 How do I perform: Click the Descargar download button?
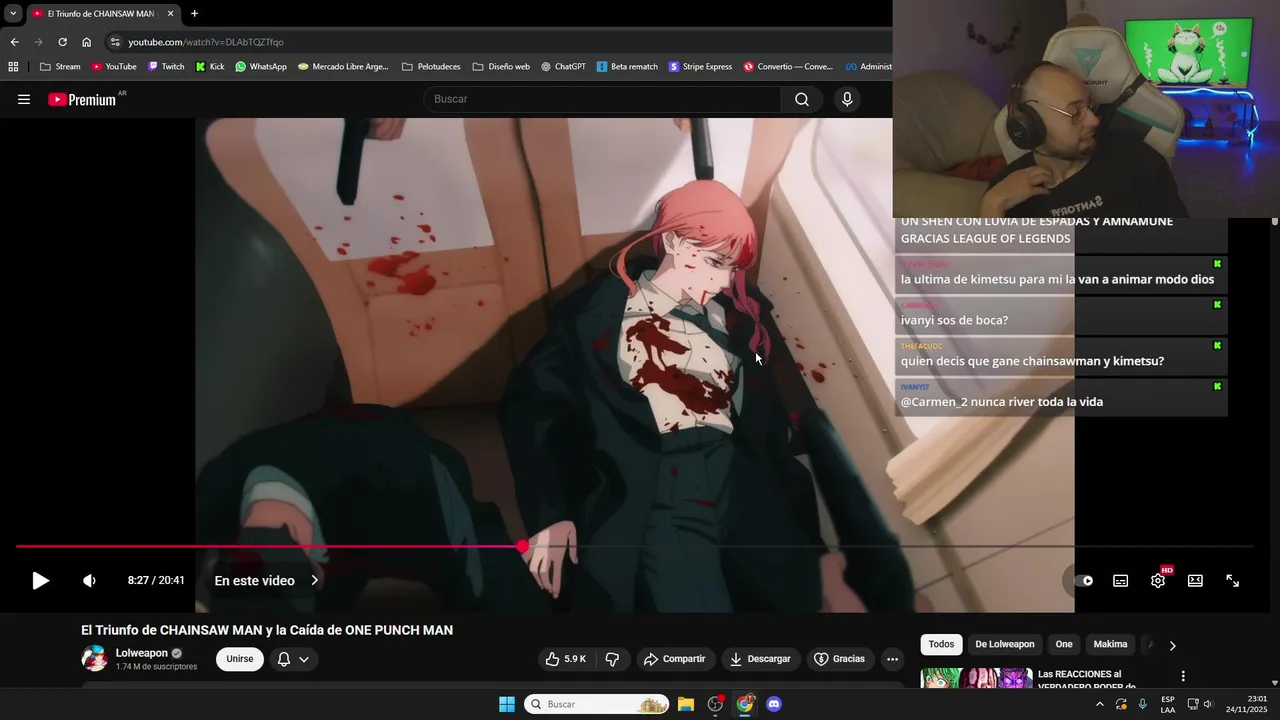tap(760, 659)
